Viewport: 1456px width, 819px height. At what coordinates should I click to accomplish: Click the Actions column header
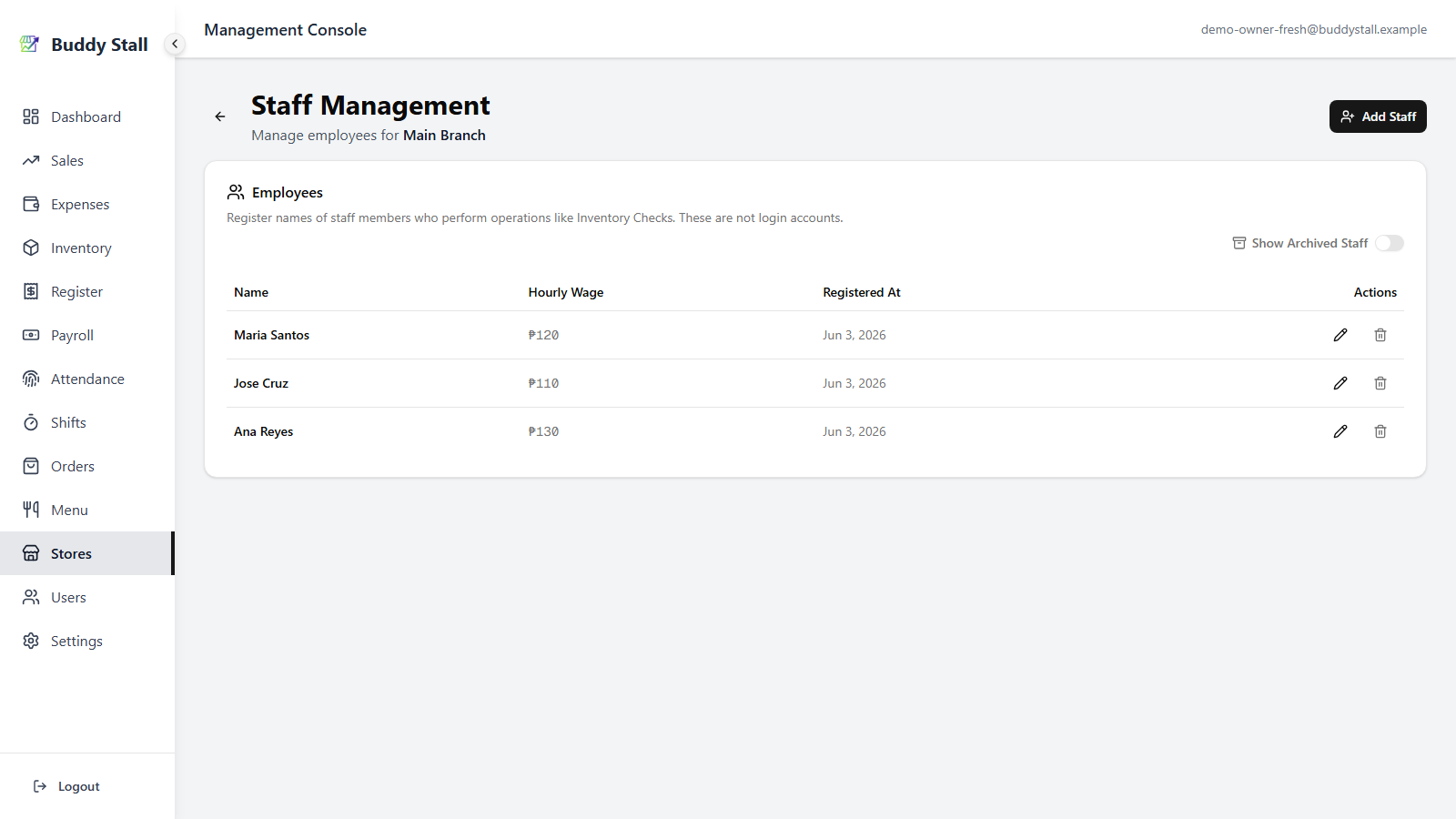pyautogui.click(x=1375, y=292)
